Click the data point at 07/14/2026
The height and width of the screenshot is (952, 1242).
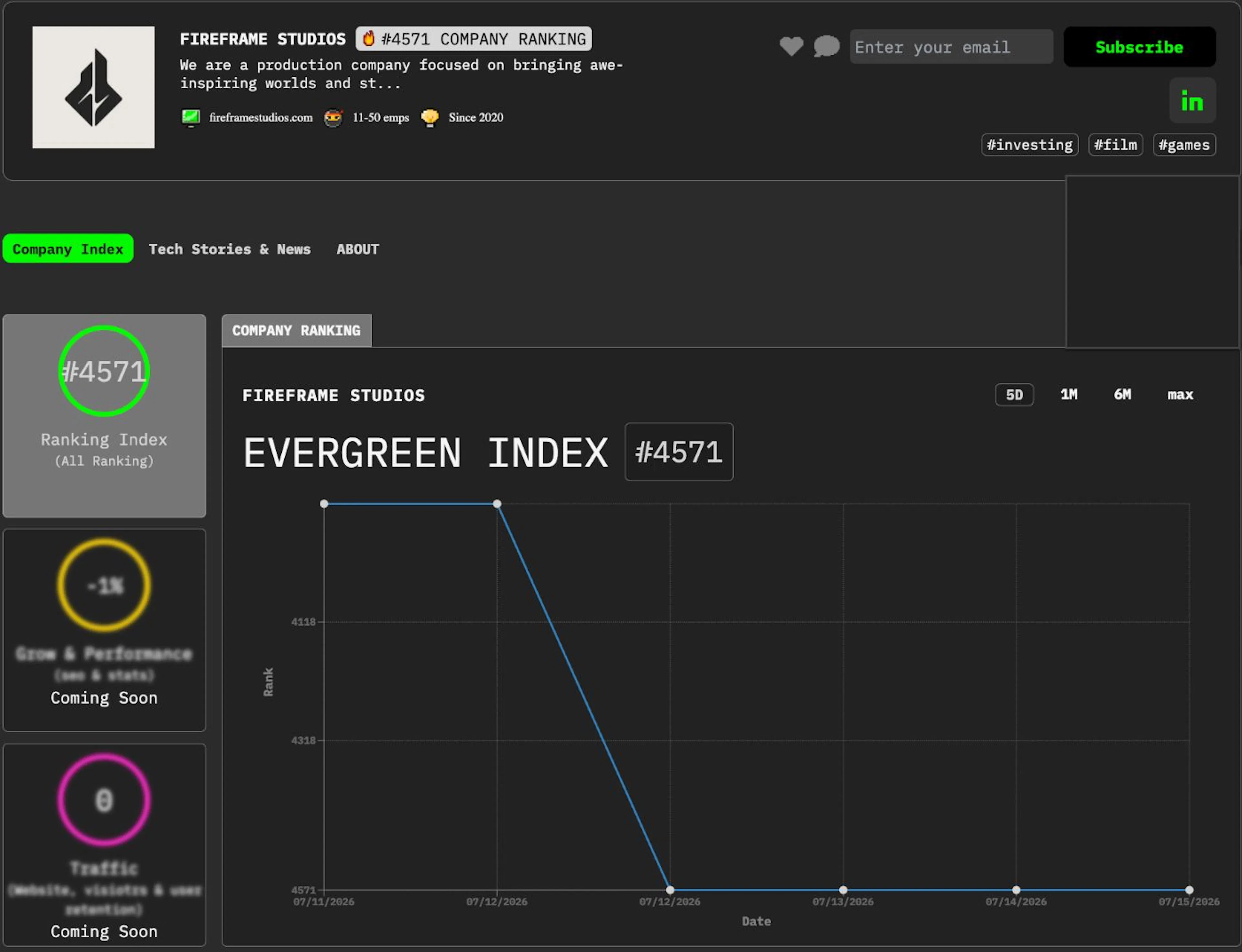[1016, 890]
